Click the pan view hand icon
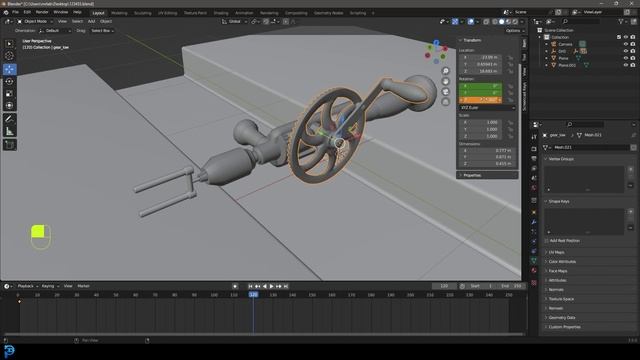 [x=446, y=81]
